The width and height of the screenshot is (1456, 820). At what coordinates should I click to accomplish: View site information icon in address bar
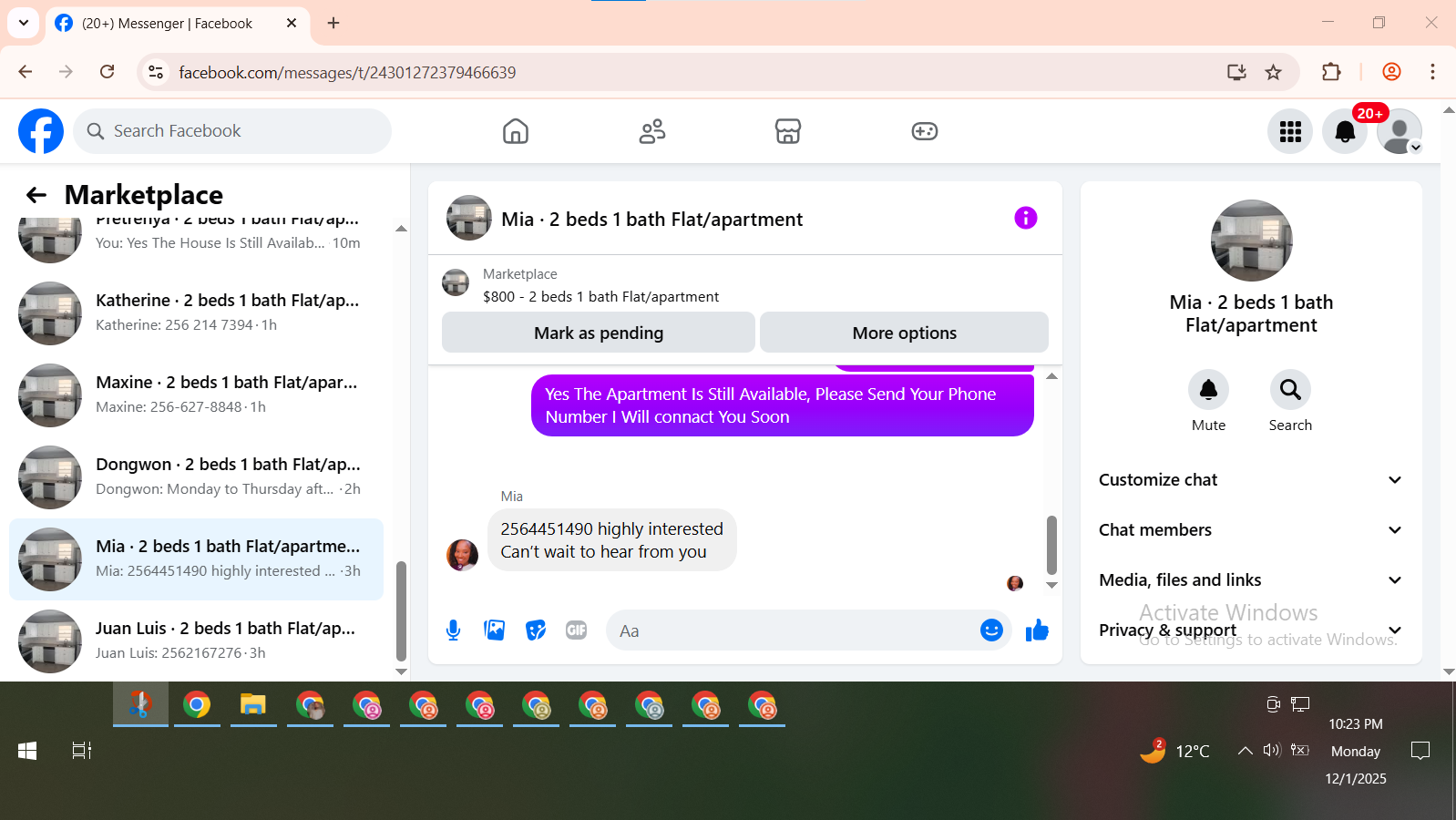pyautogui.click(x=156, y=72)
